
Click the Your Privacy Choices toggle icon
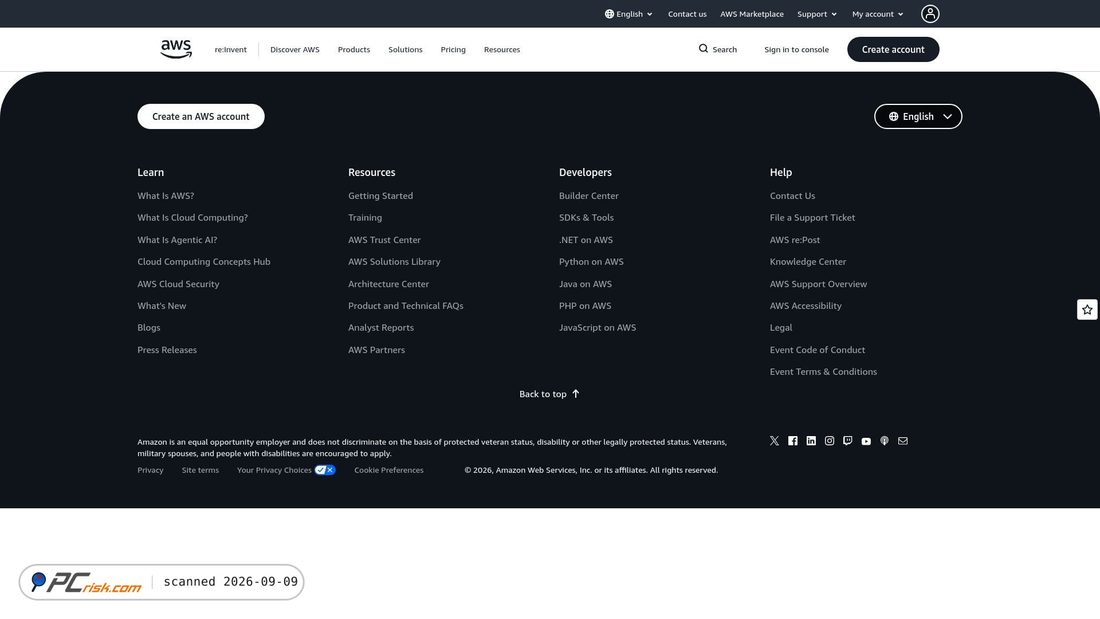[x=325, y=470]
